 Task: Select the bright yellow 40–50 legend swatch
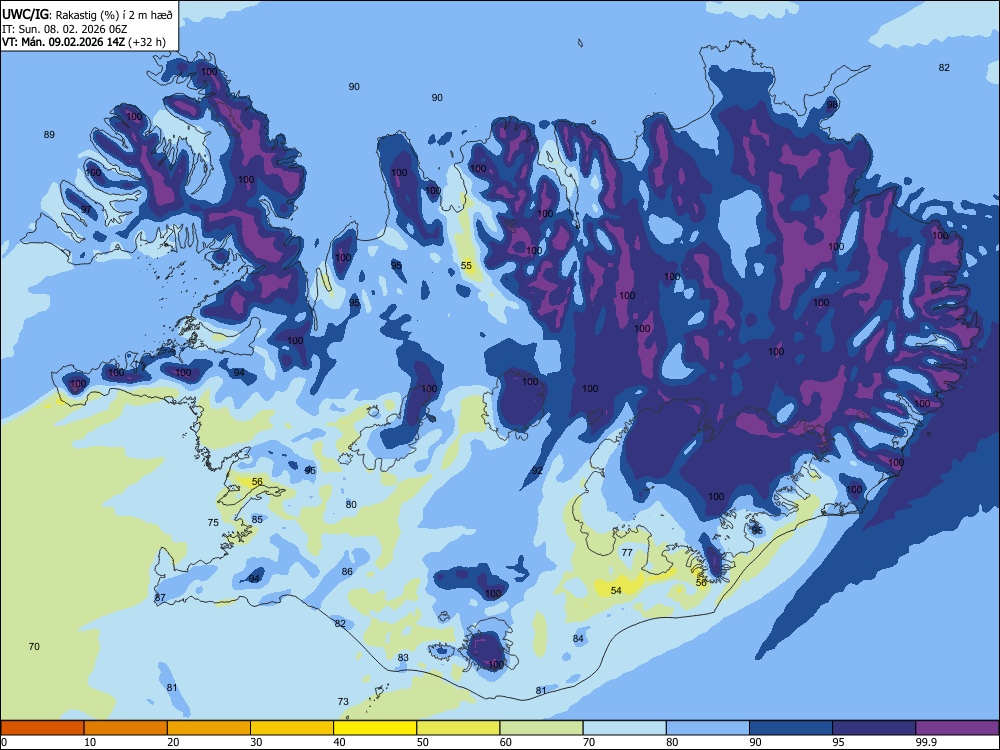coord(375,728)
